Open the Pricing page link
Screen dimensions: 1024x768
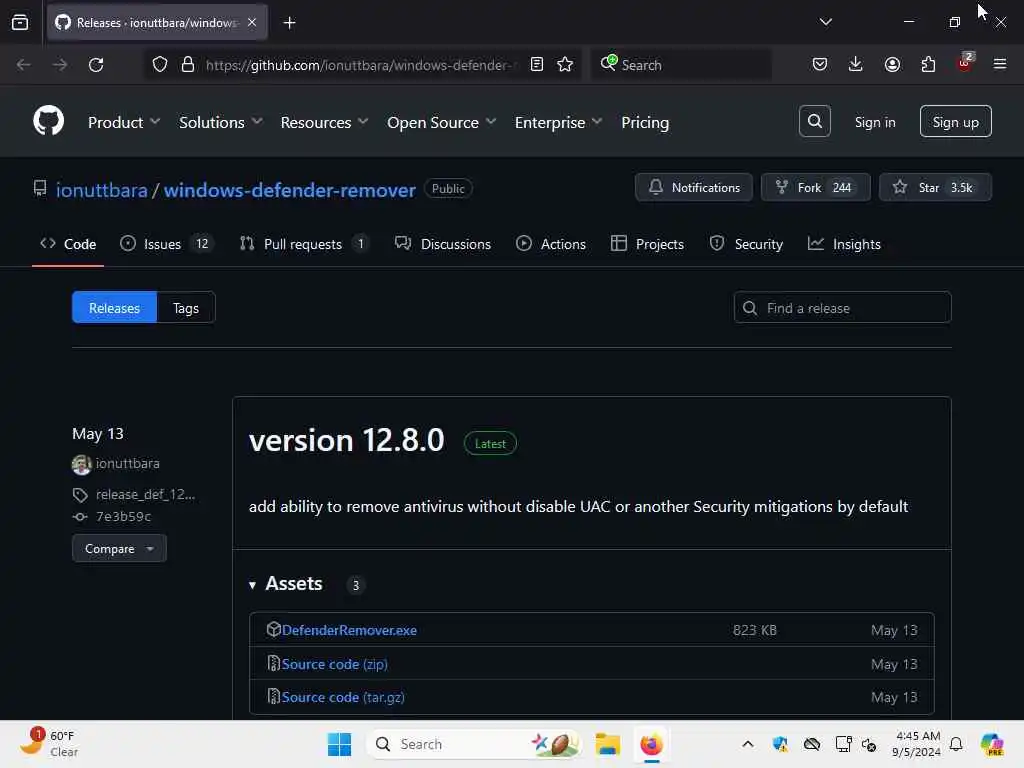click(x=645, y=123)
